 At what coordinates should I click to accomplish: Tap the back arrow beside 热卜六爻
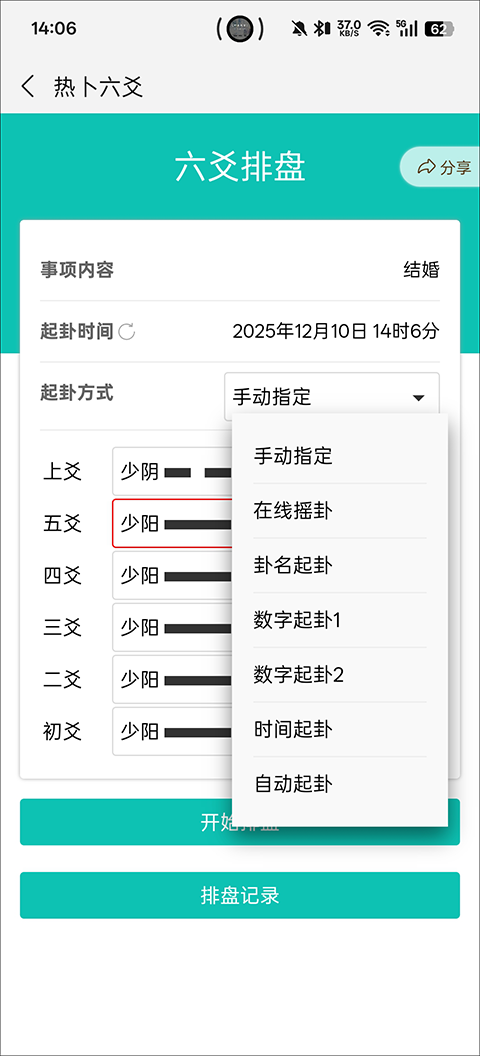point(28,87)
